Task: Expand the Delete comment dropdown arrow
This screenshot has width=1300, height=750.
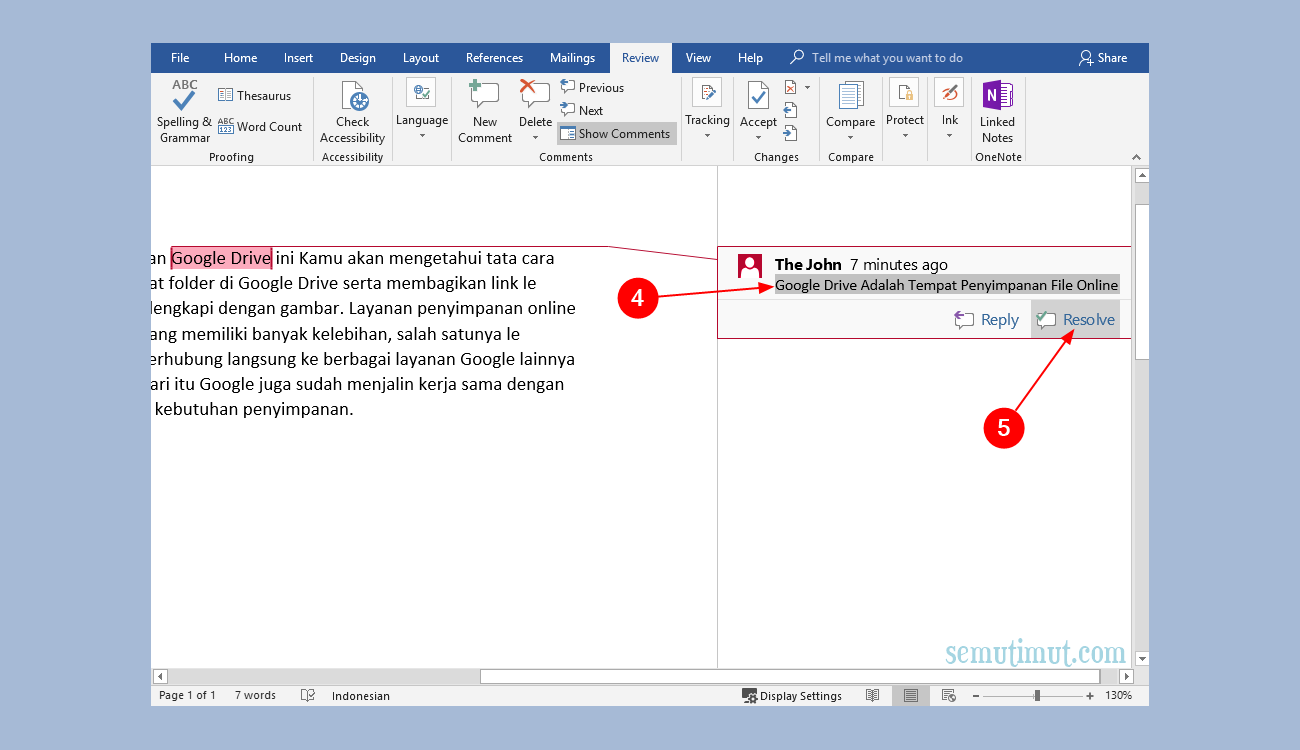Action: 535,138
